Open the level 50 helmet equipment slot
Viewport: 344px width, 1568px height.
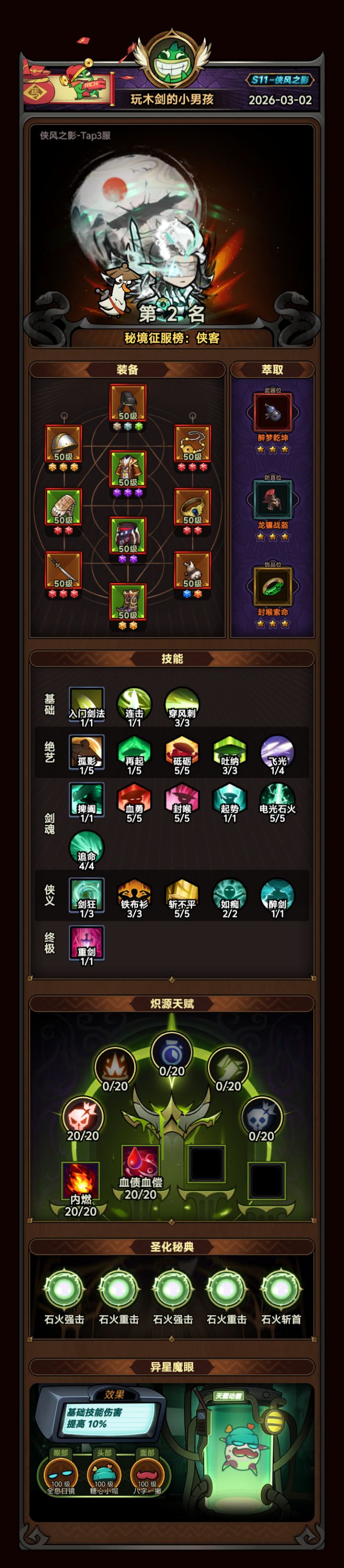(64, 443)
